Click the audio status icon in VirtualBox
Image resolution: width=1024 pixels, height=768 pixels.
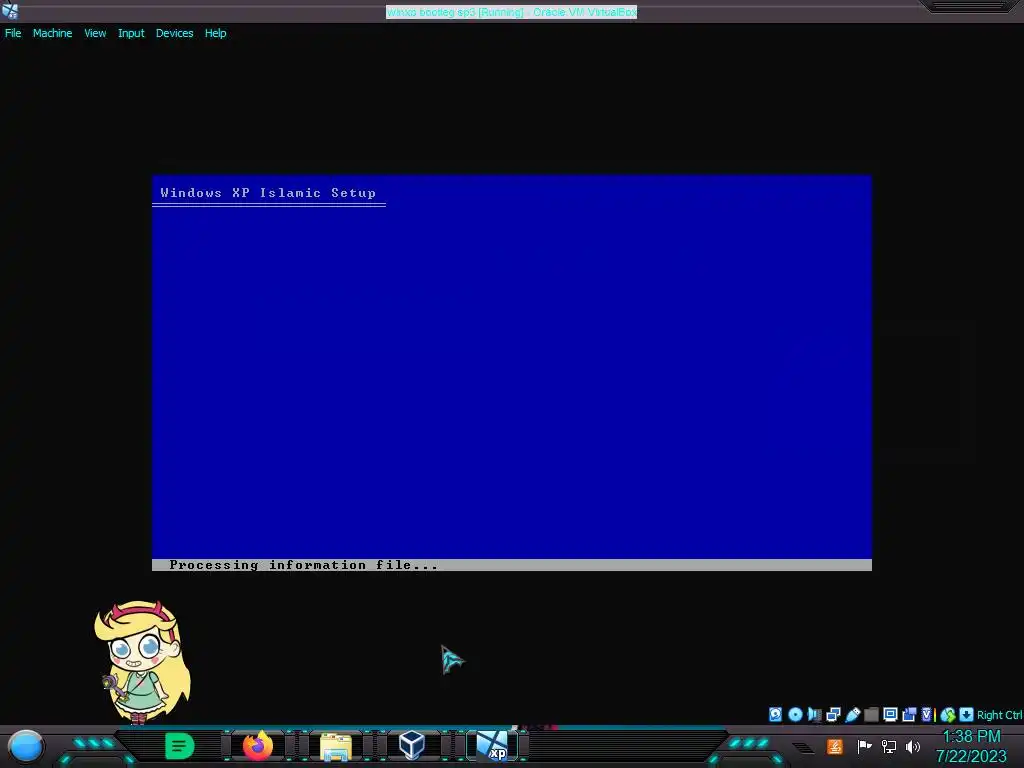point(814,714)
